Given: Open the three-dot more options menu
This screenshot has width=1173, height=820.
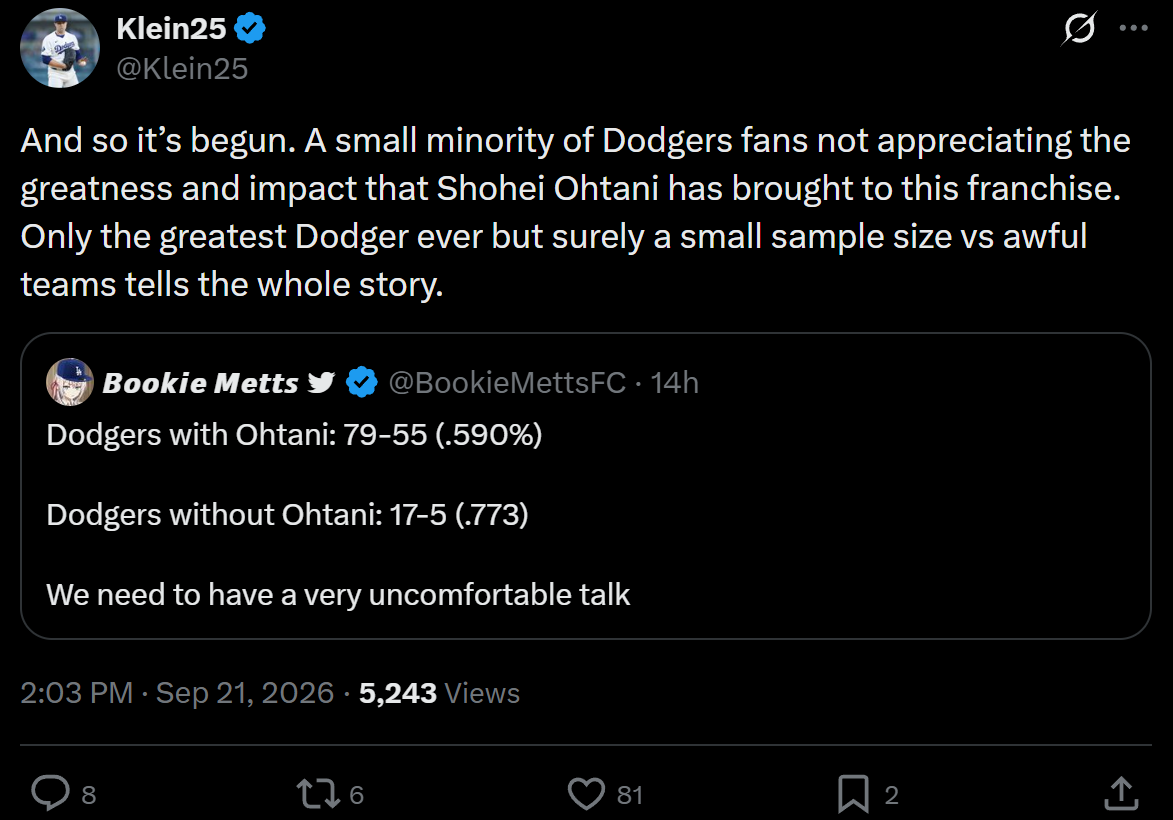Looking at the screenshot, I should point(1133,28).
